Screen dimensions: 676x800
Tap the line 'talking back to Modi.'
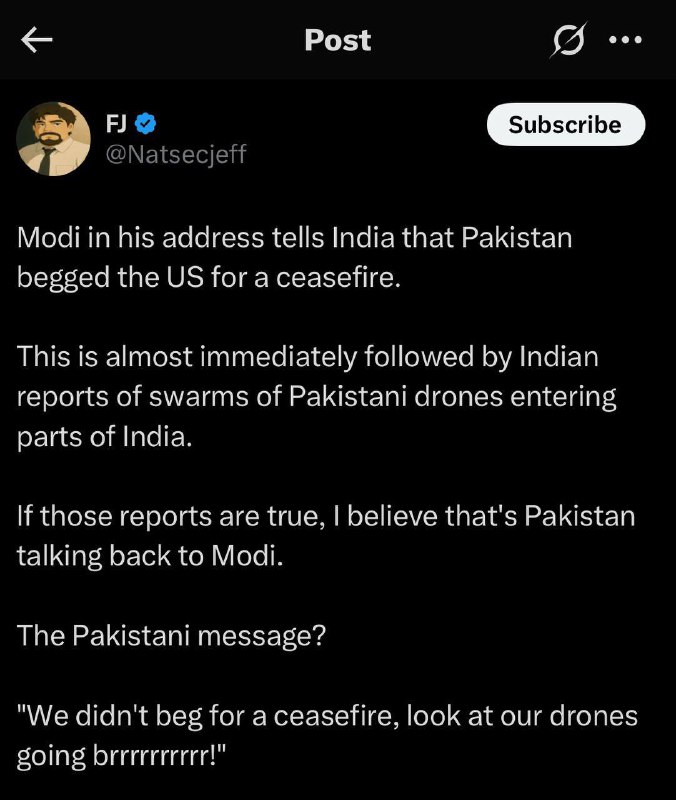pos(150,556)
